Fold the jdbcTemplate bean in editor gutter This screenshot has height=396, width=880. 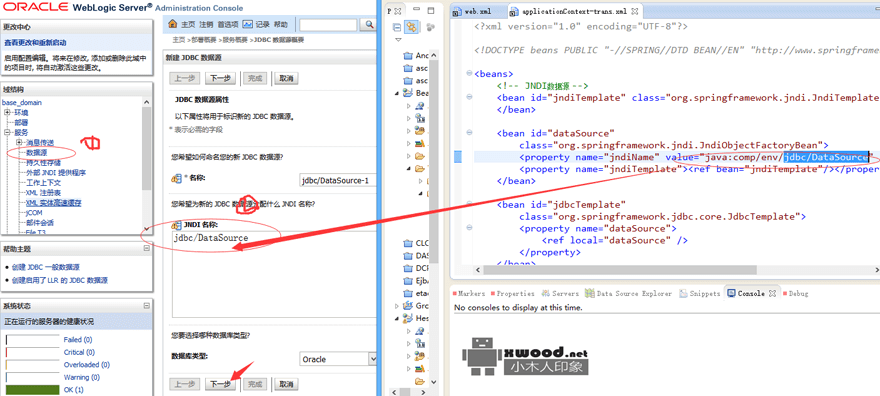[x=469, y=205]
